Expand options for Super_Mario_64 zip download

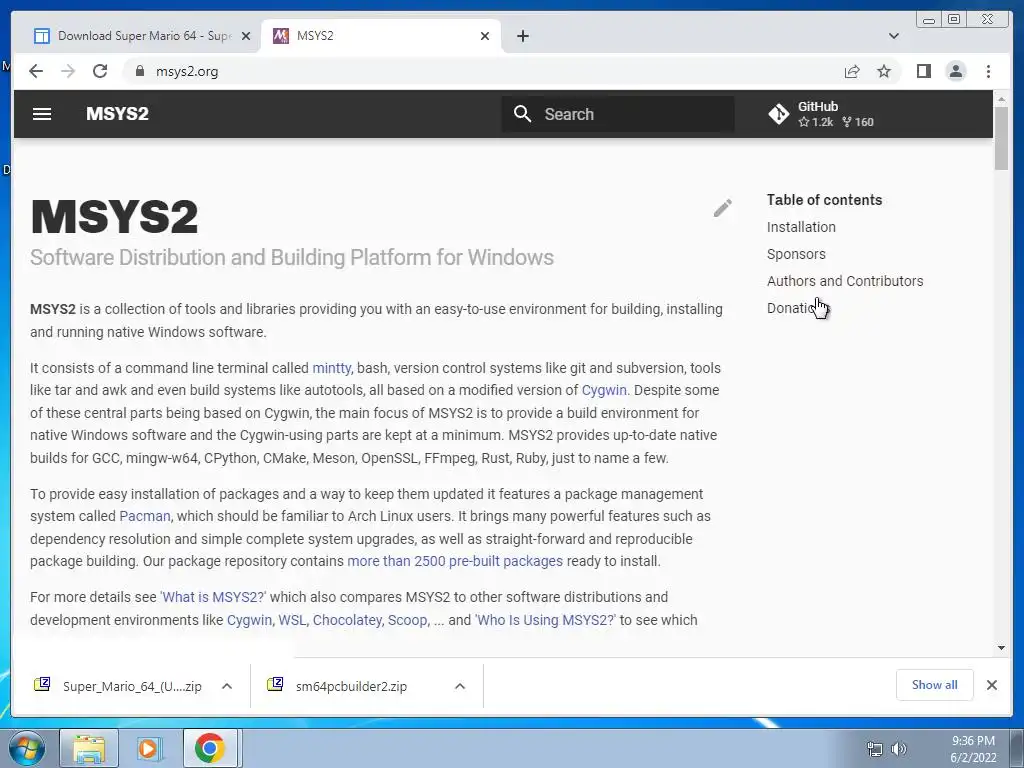point(227,686)
